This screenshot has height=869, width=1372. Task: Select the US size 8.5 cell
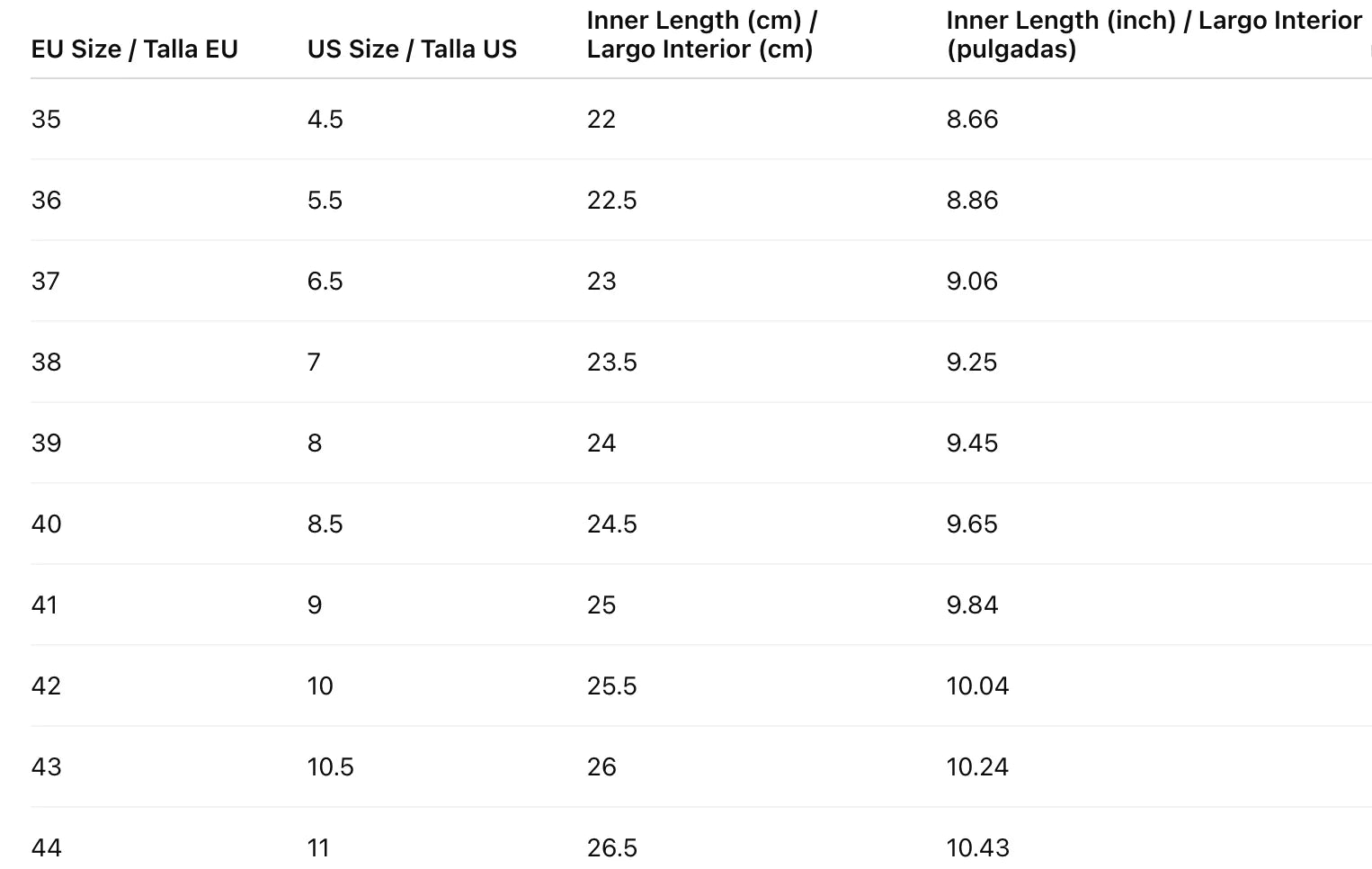pos(325,524)
